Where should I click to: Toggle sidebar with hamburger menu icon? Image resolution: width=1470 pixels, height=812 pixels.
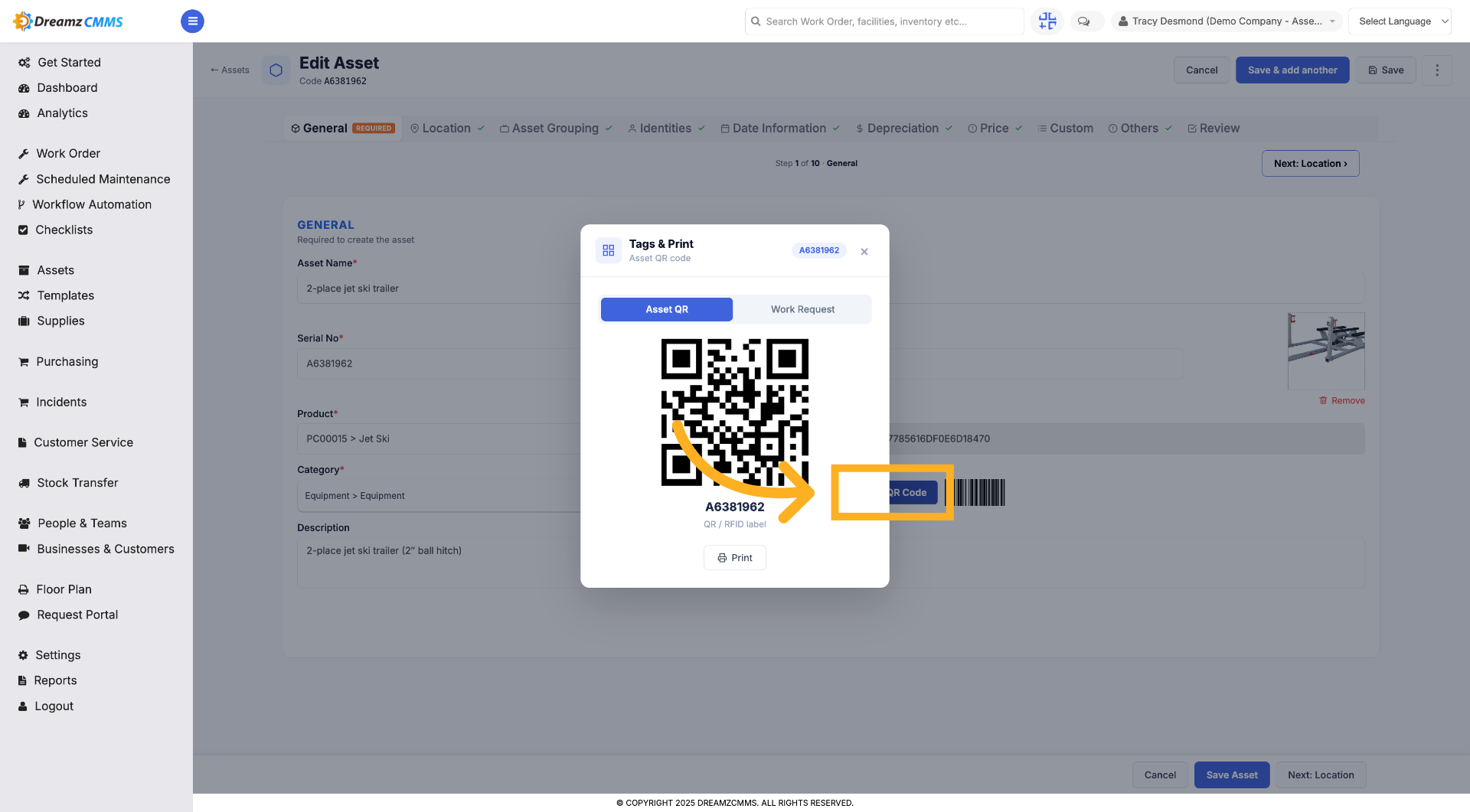[192, 21]
